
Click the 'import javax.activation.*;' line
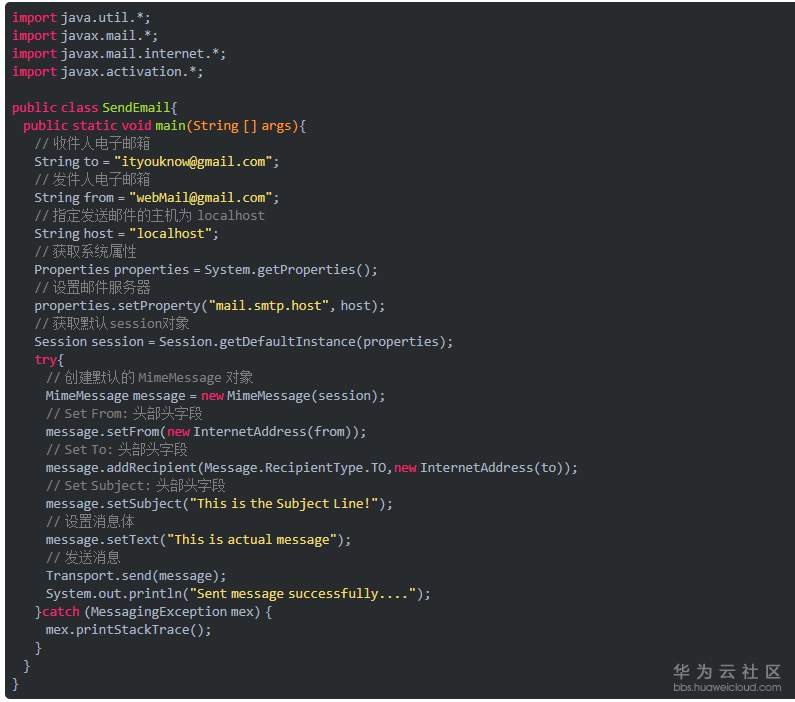[107, 72]
